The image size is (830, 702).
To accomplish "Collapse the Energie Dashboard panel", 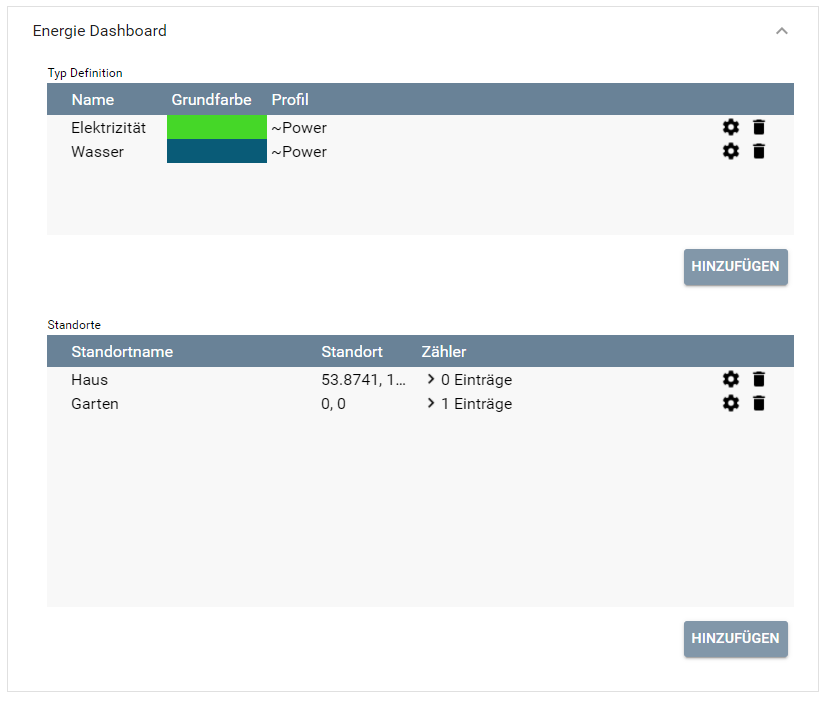I will pyautogui.click(x=782, y=31).
